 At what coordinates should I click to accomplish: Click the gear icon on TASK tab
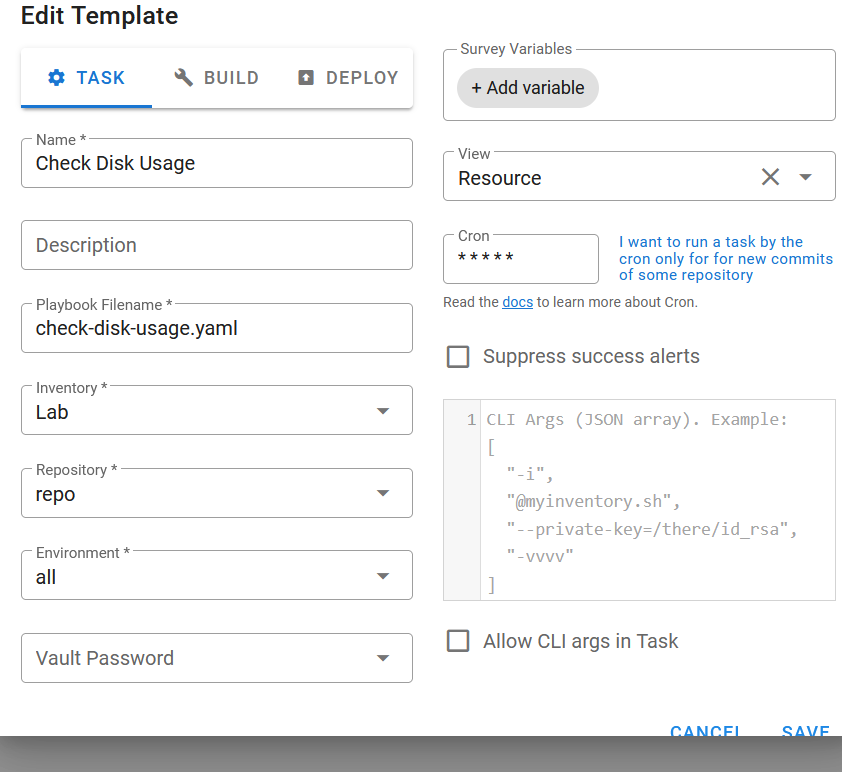[x=56, y=78]
